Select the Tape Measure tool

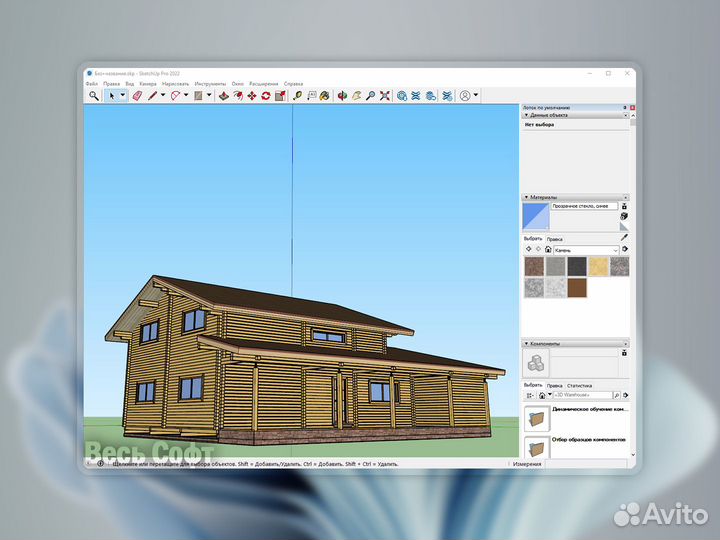(298, 96)
